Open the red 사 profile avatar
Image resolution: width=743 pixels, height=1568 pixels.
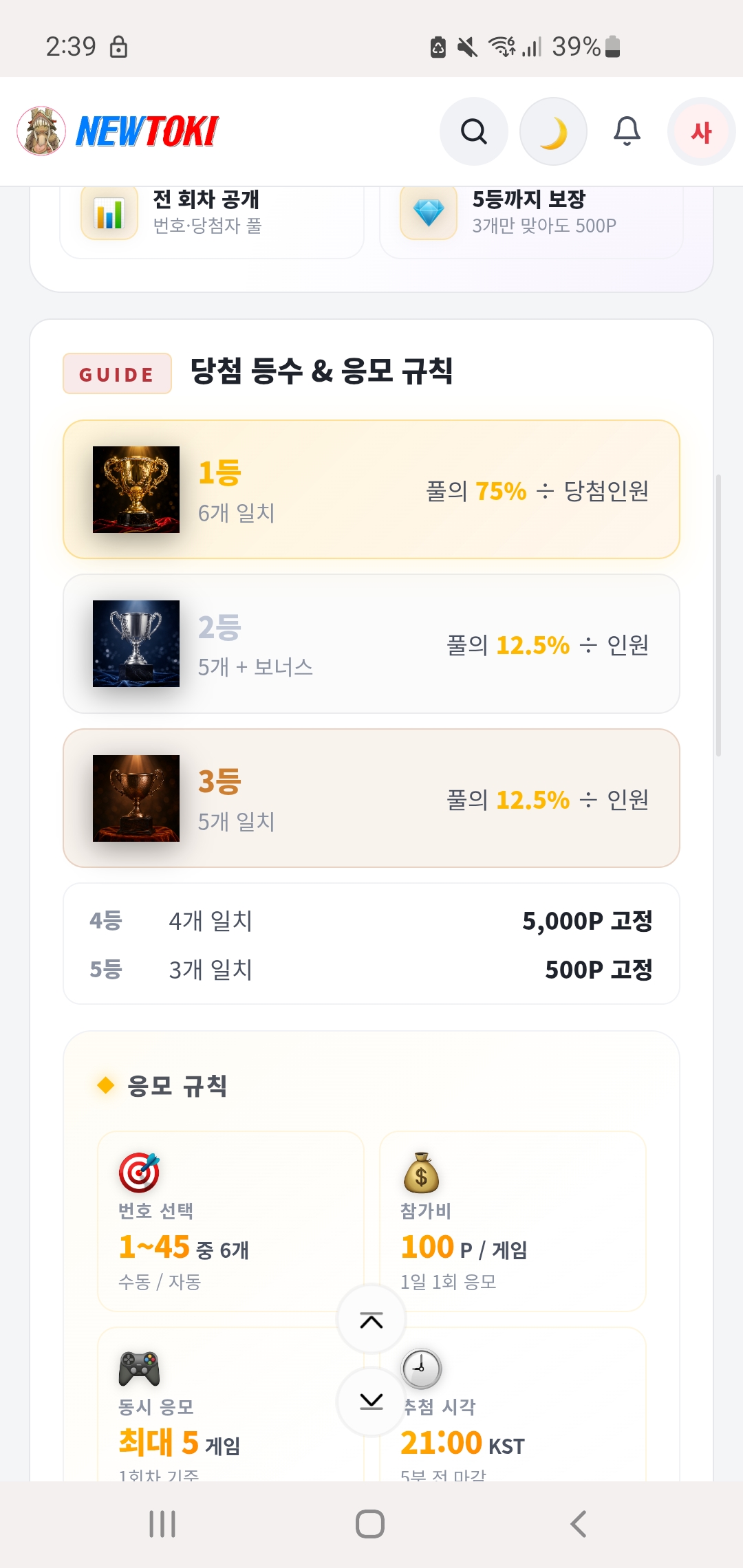pyautogui.click(x=701, y=131)
